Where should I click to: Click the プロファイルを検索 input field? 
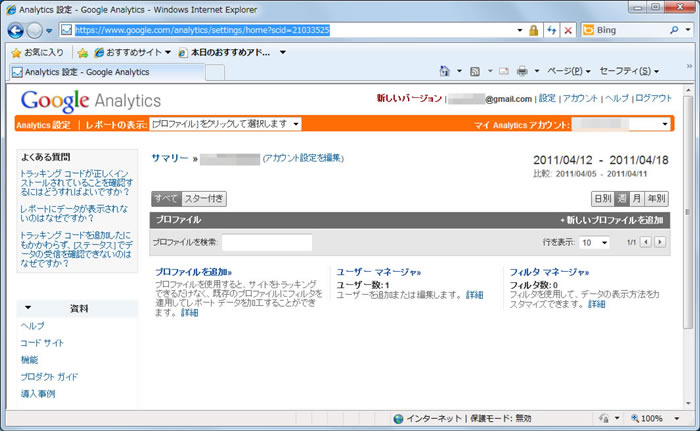coord(267,243)
